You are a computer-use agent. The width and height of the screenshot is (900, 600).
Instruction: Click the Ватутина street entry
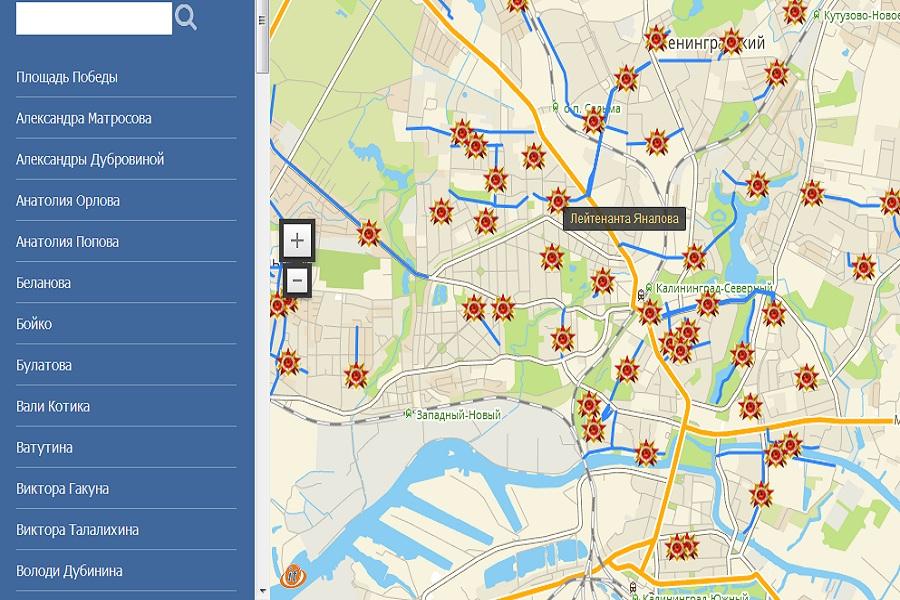pos(45,447)
